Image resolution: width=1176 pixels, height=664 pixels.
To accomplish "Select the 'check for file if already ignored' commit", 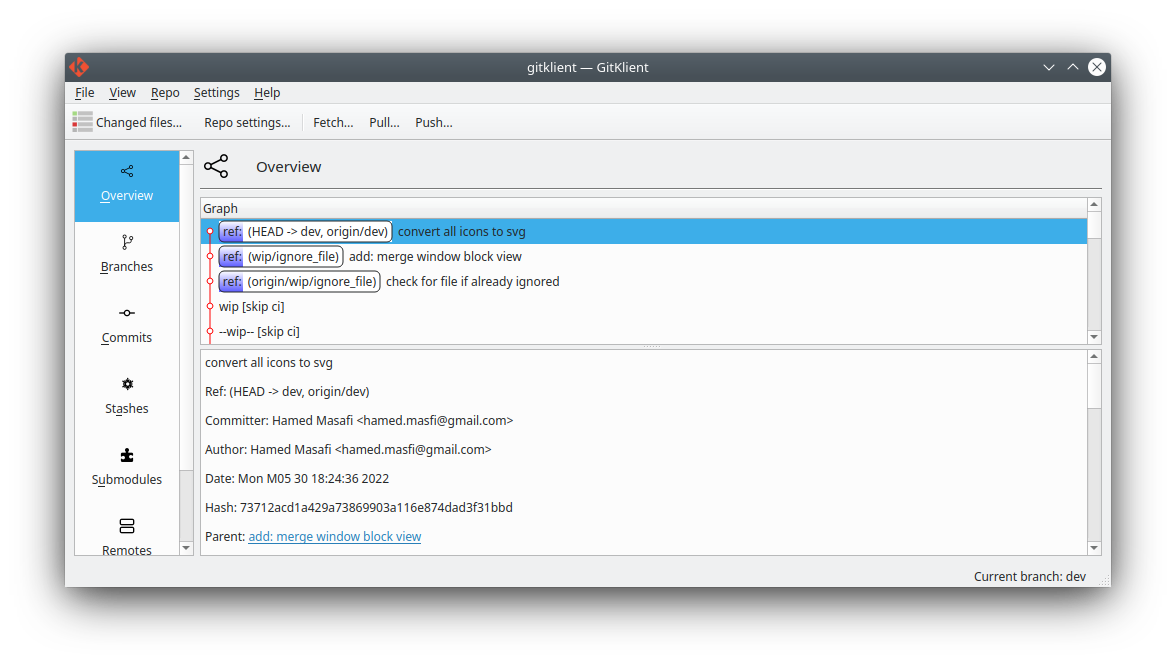I will (x=472, y=282).
